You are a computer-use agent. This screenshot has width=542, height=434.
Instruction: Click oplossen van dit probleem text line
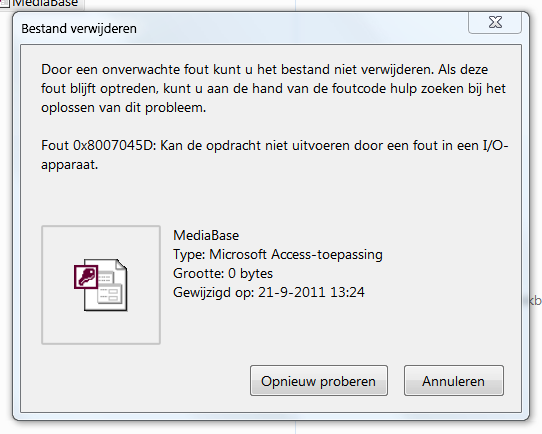tap(123, 108)
